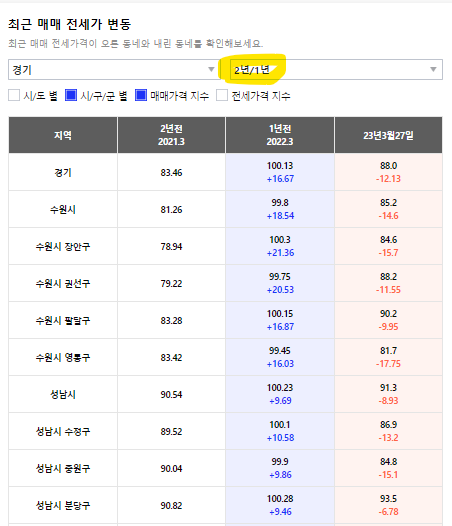Click the 최근 매매 전세가 변동 heading
The image size is (452, 526).
pos(69,24)
